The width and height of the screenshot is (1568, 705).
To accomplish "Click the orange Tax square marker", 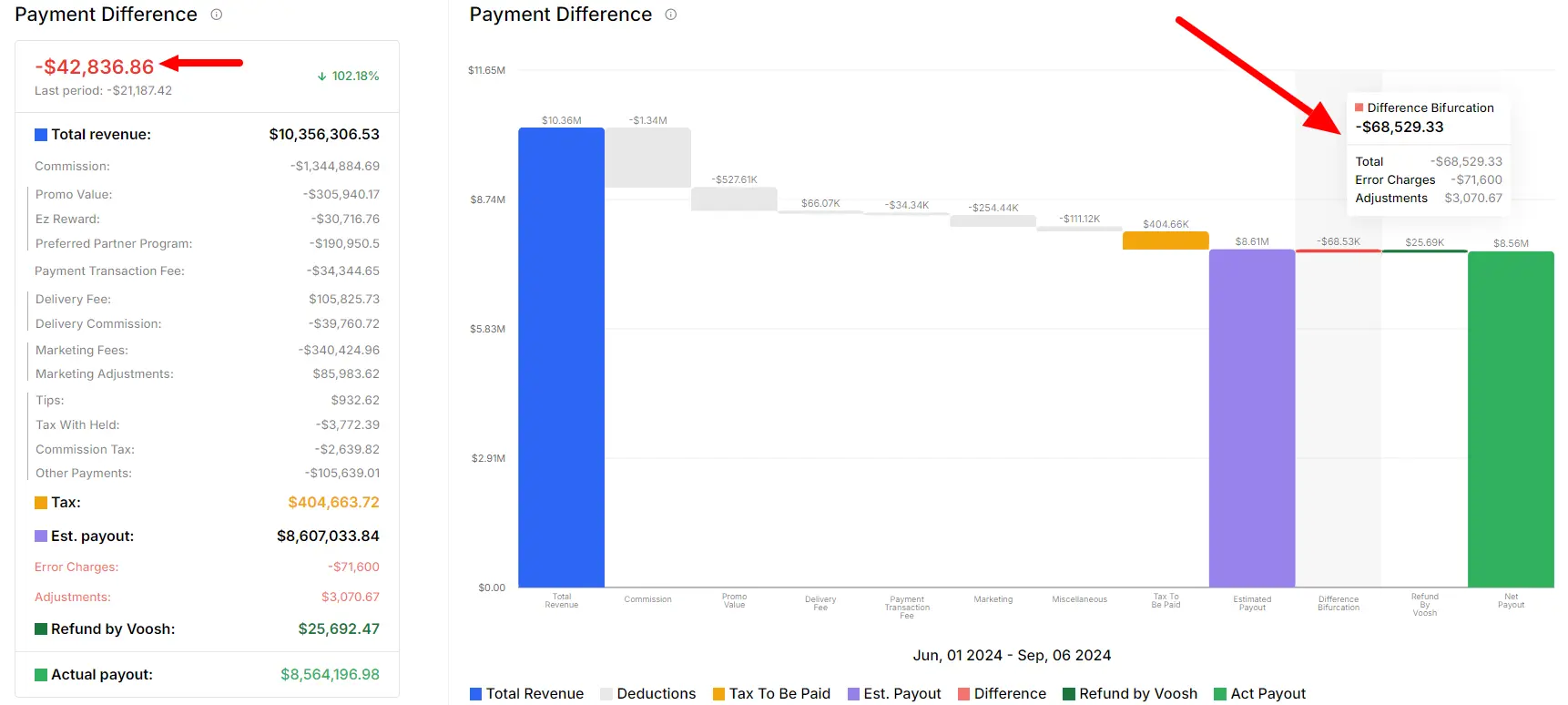I will (41, 503).
